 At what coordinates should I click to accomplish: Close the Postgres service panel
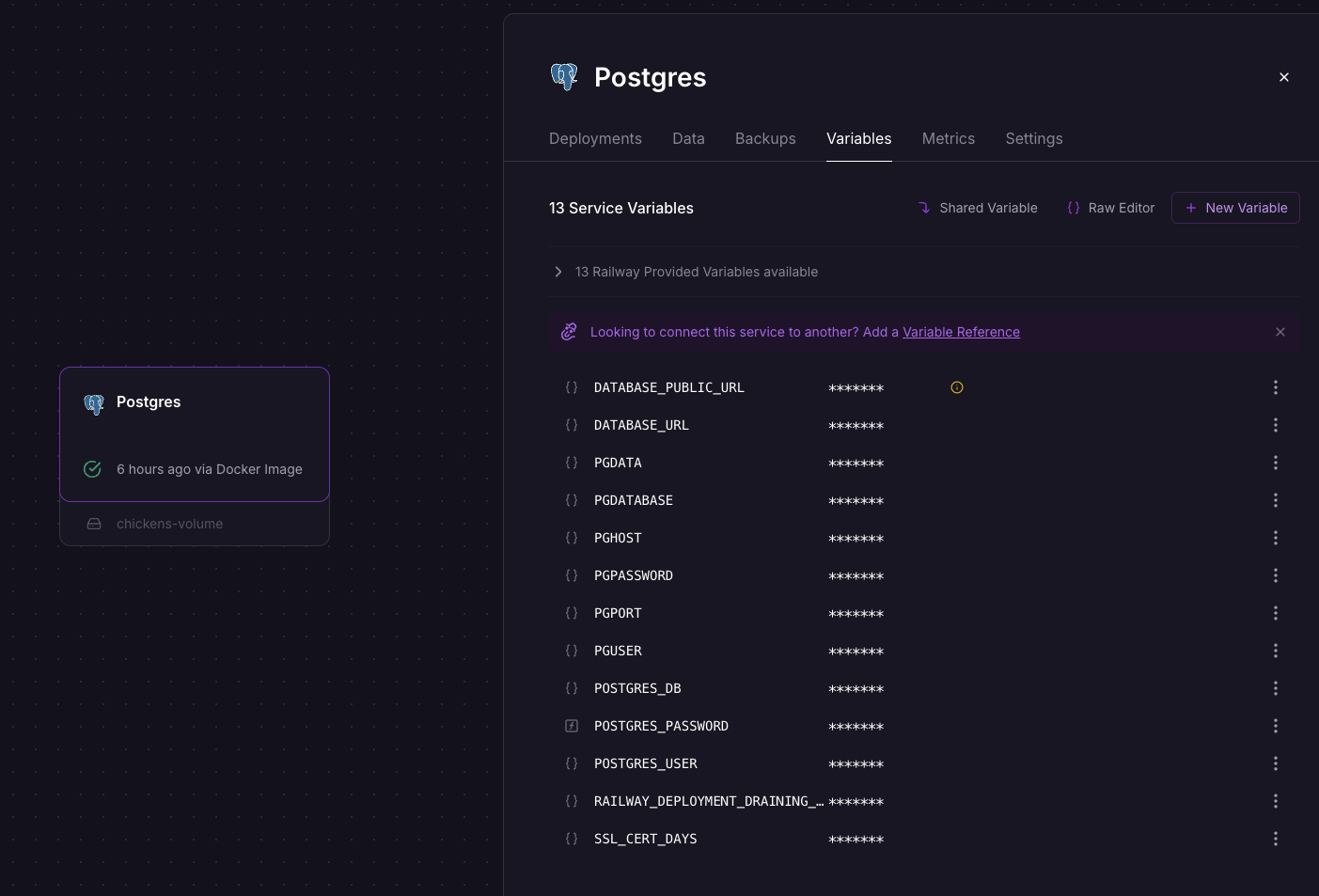pyautogui.click(x=1284, y=77)
